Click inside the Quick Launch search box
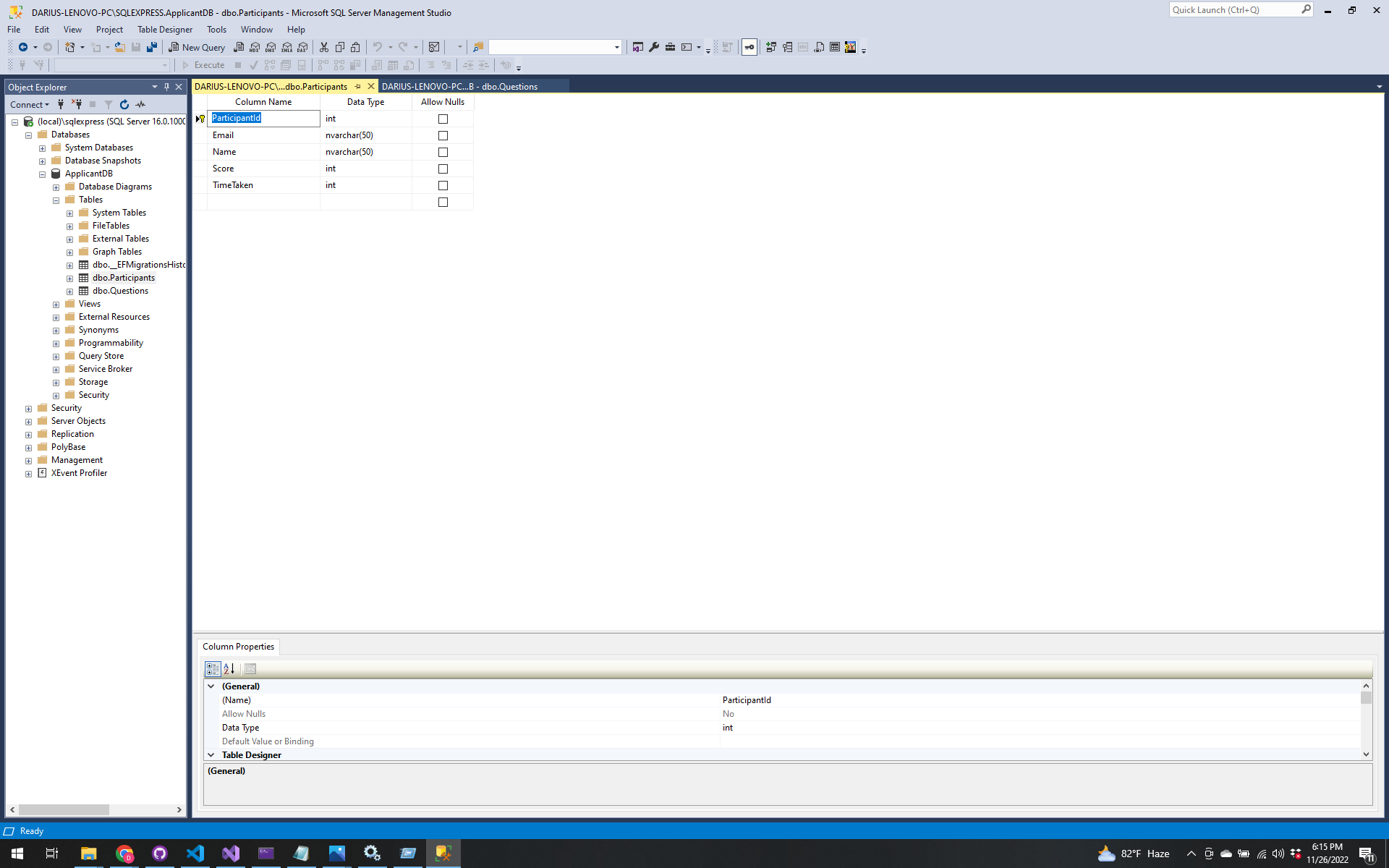Viewport: 1389px width, 868px height. tap(1237, 9)
